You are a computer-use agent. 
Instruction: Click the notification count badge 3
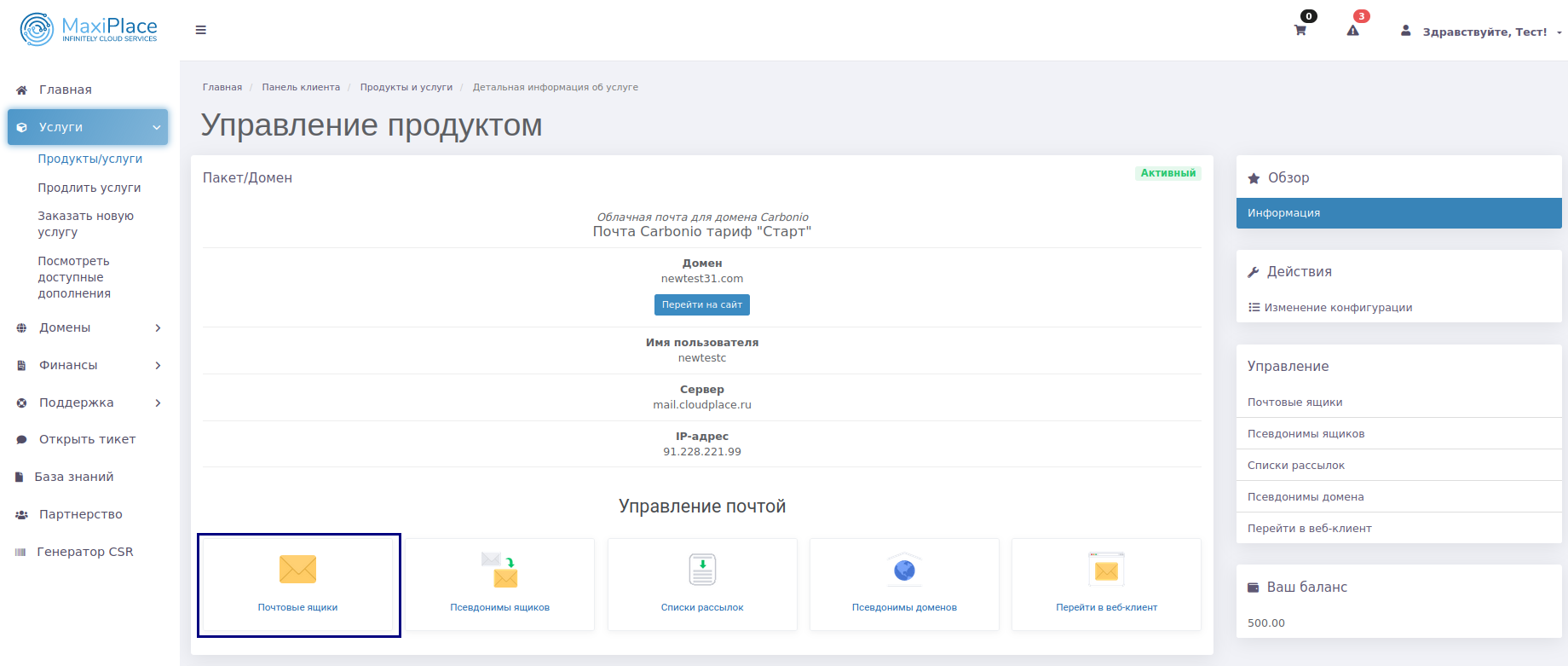[x=1362, y=16]
